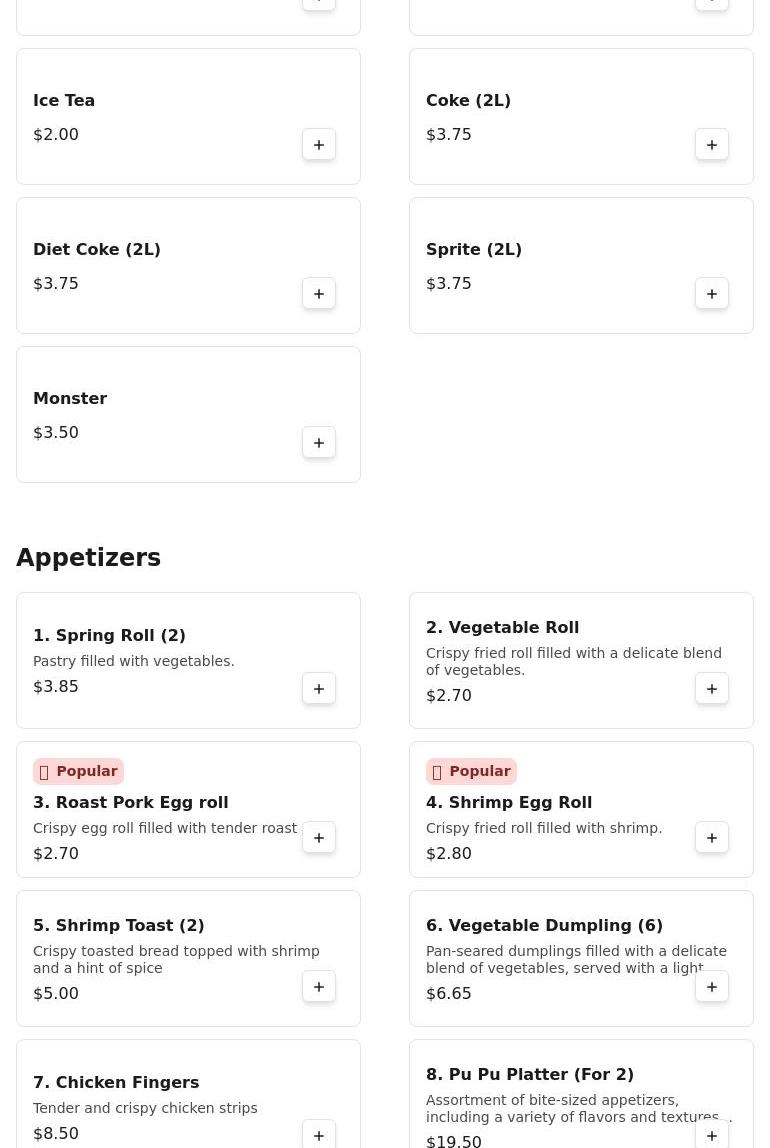Image resolution: width=770 pixels, height=1148 pixels.
Task: Add 5. Shrimp Toast (2) to cart
Action: click(319, 987)
